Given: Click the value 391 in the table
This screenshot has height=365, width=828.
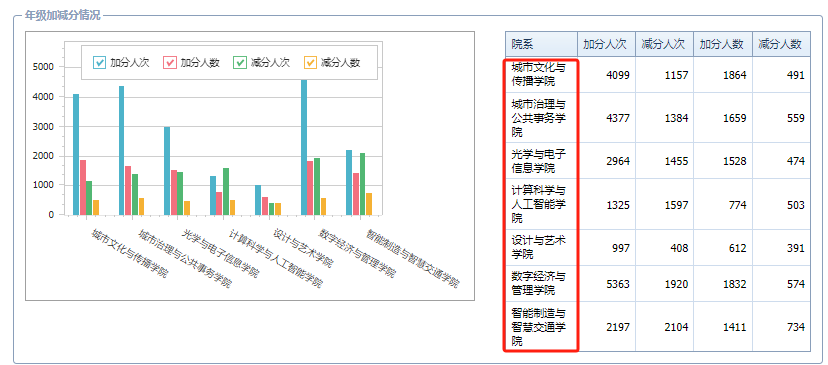Looking at the screenshot, I should [796, 248].
